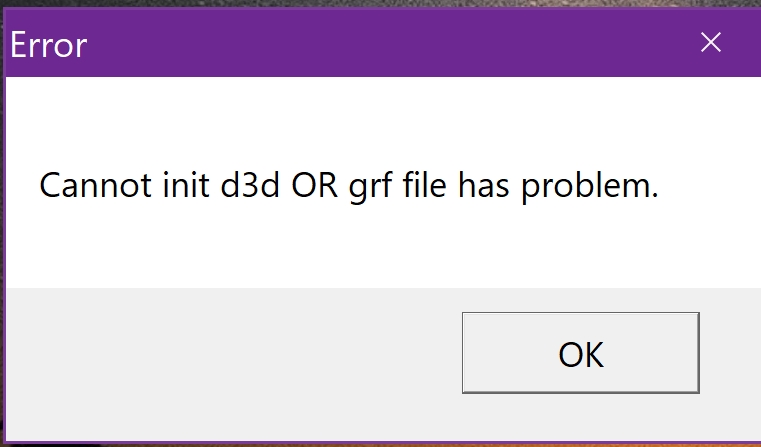This screenshot has width=761, height=447.
Task: Click the OK button
Action: click(x=580, y=353)
